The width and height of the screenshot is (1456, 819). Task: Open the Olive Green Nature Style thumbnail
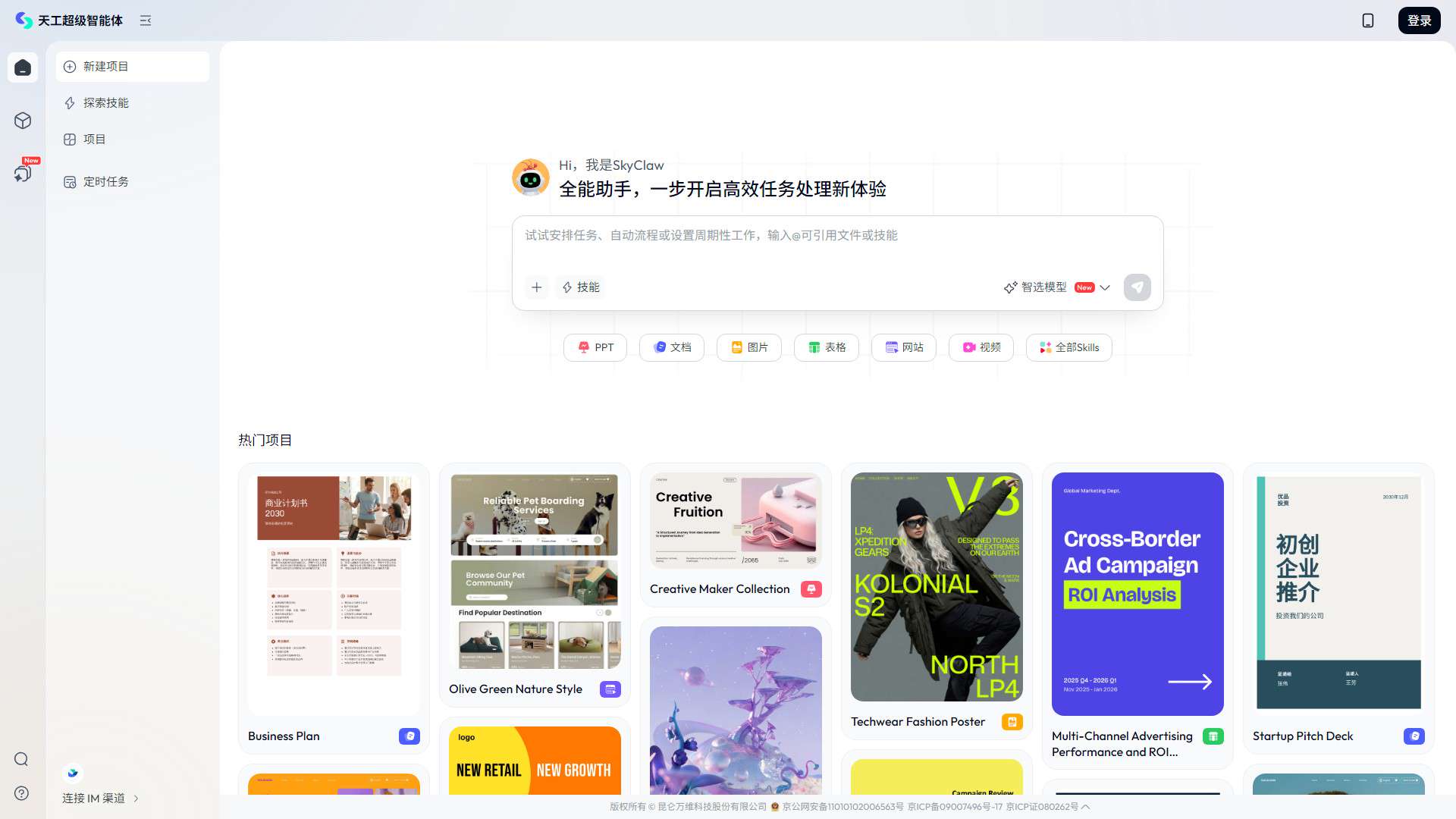click(x=535, y=570)
